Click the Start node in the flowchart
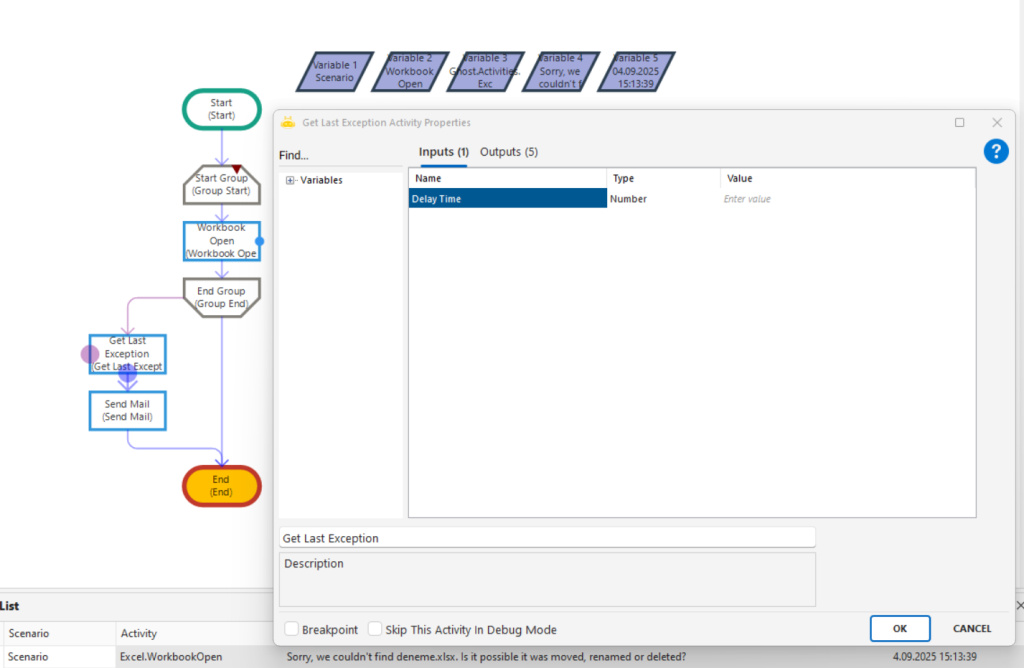1024x668 pixels. pyautogui.click(x=221, y=109)
